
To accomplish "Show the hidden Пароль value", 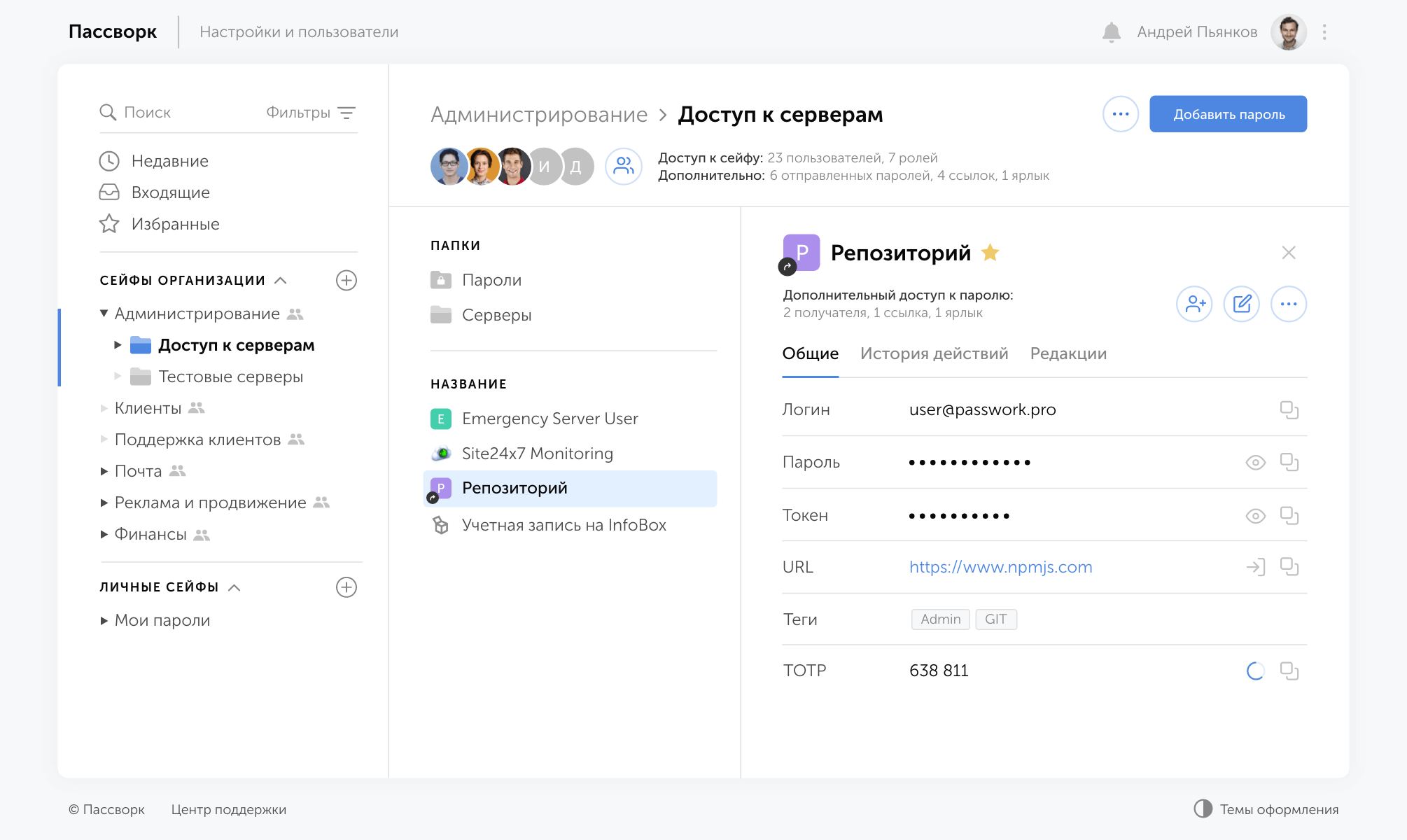I will 1255,463.
